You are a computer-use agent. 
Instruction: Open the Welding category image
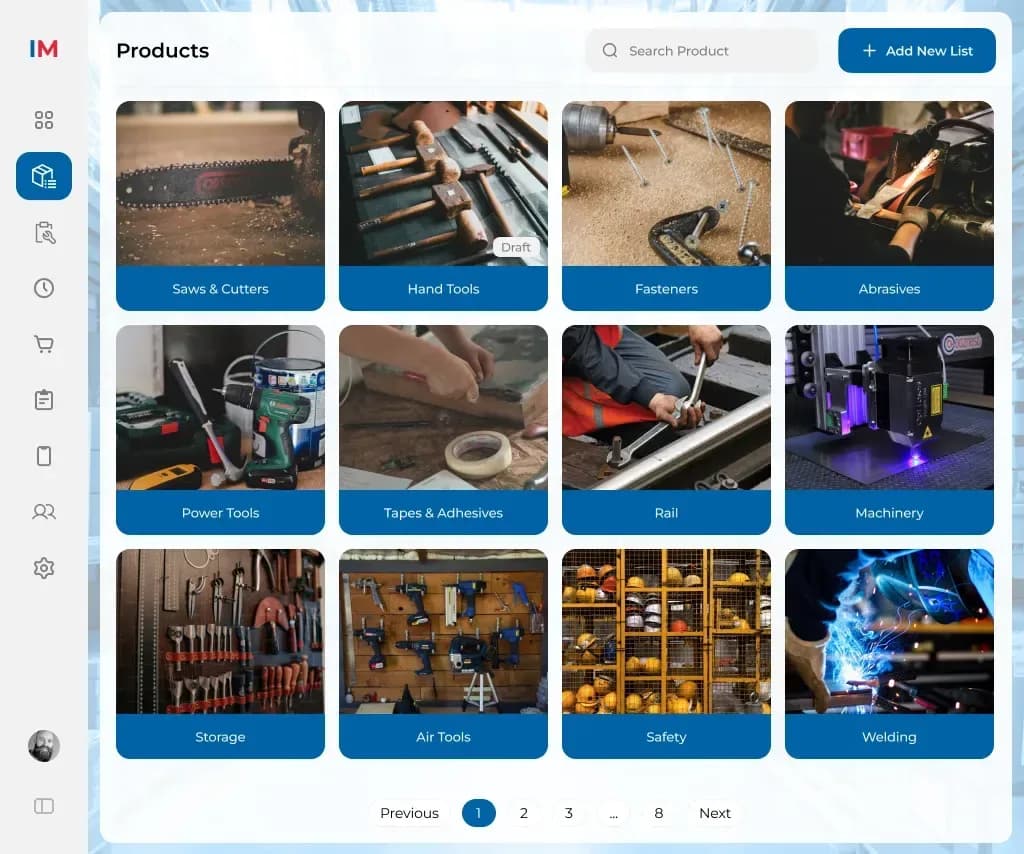889,631
